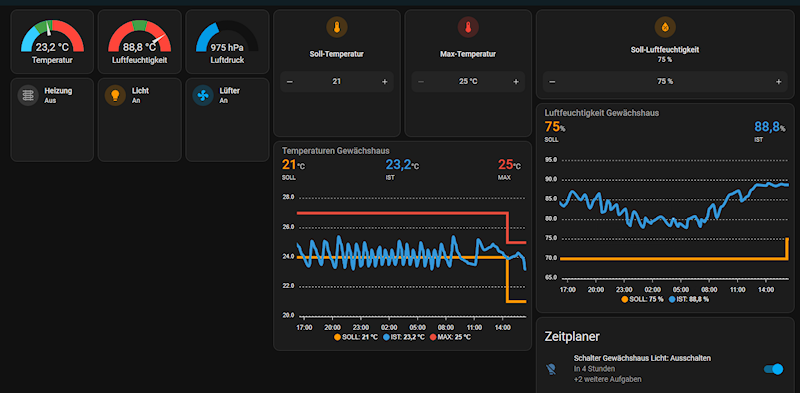Open the Heizung radiator icon
The image size is (800, 393).
tap(28, 95)
